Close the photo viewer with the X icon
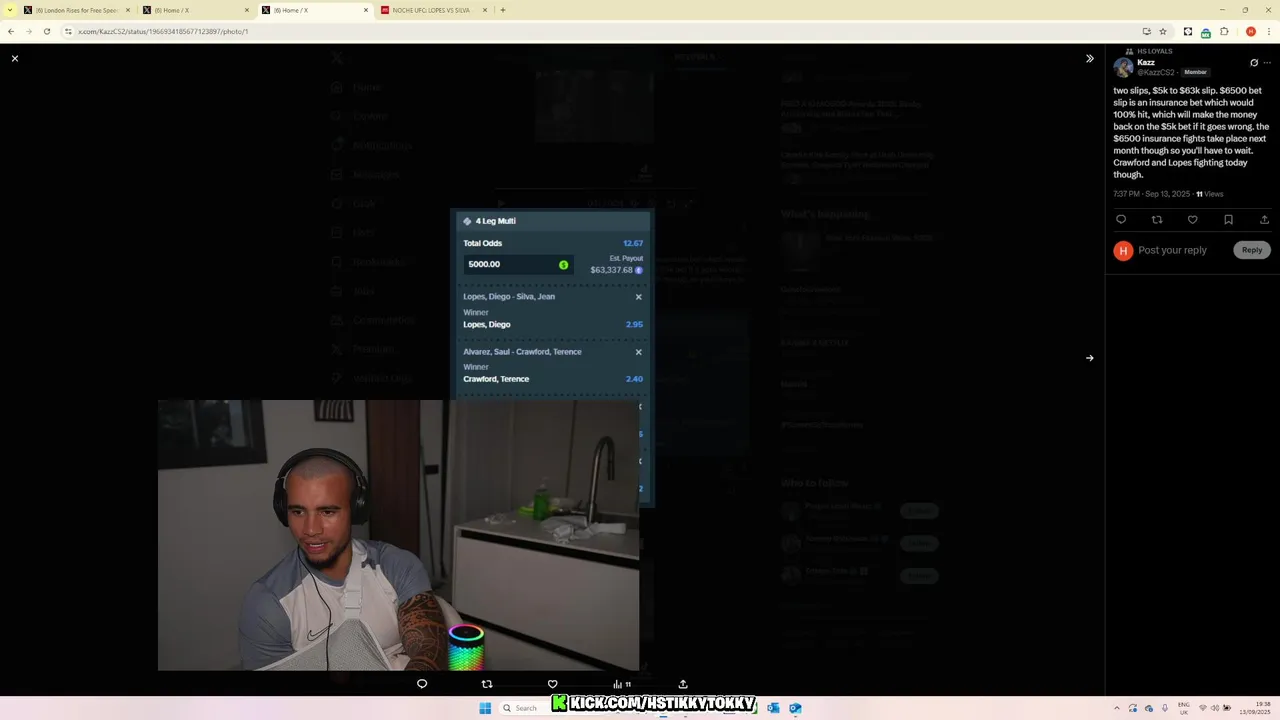 pyautogui.click(x=15, y=59)
